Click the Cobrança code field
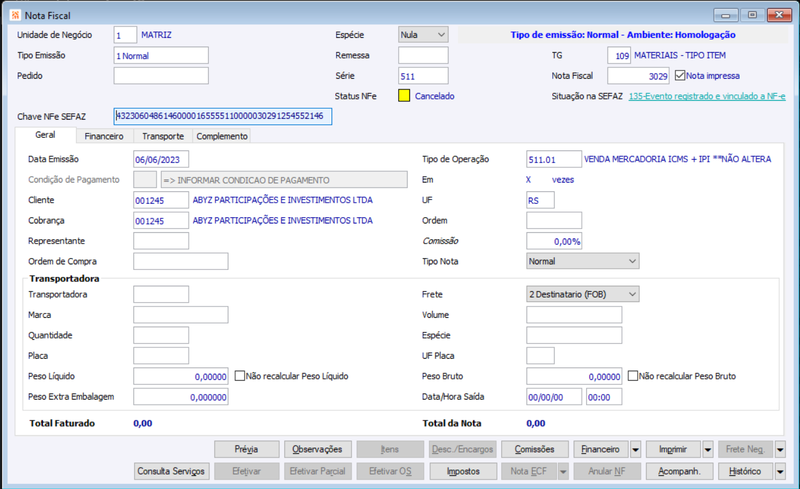This screenshot has height=489, width=800. point(161,221)
